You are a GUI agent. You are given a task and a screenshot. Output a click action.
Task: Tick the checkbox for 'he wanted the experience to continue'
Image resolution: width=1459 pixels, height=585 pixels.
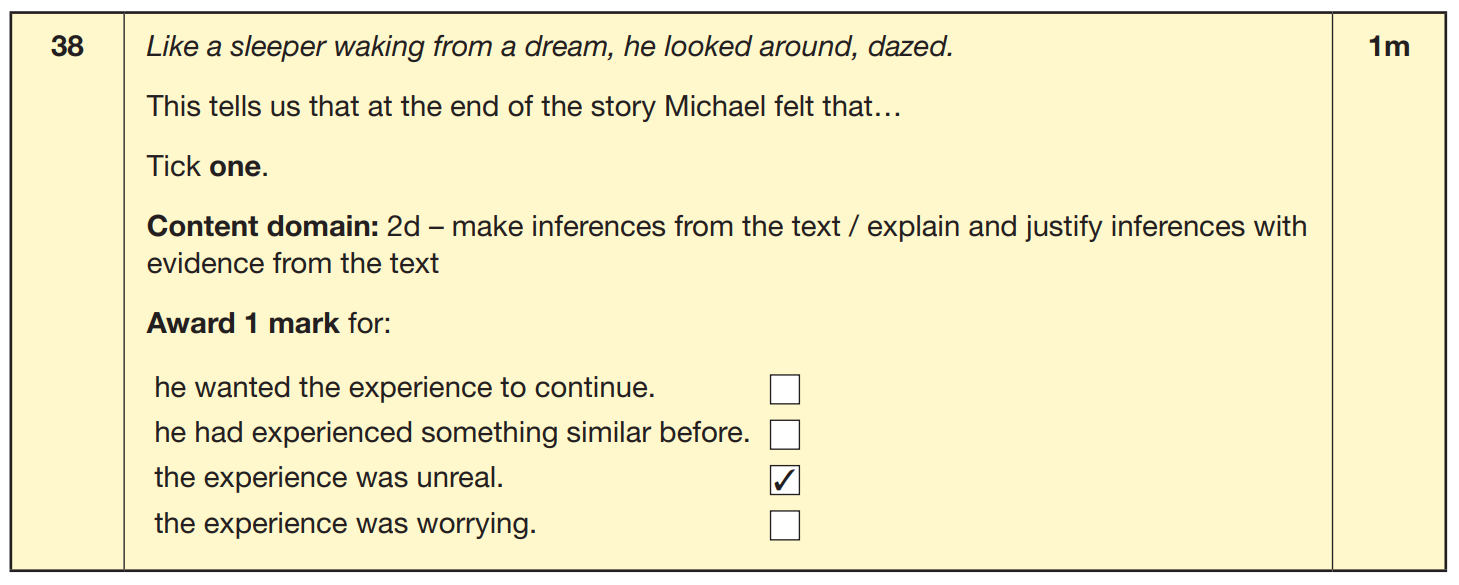(785, 390)
